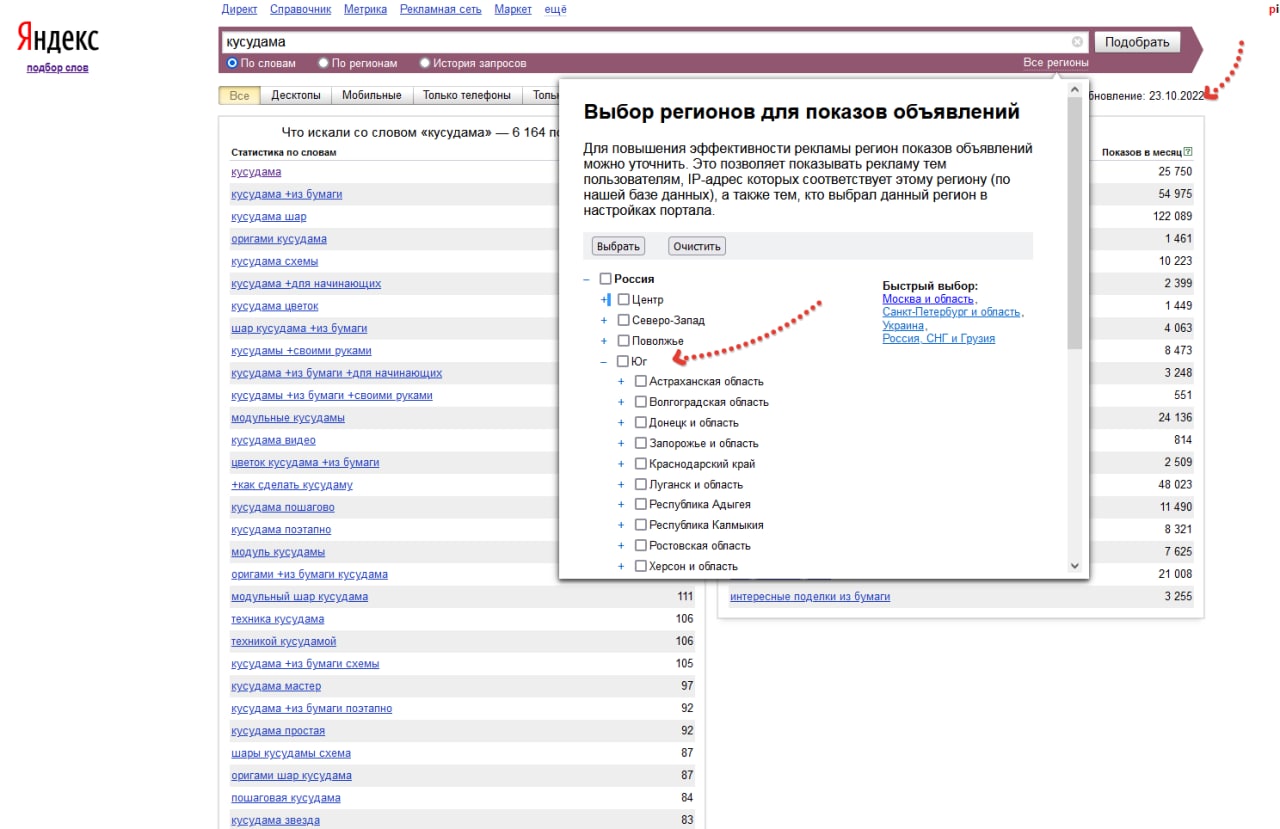Tick the Волгоградская область checkbox
The image size is (1280, 829).
coord(641,402)
